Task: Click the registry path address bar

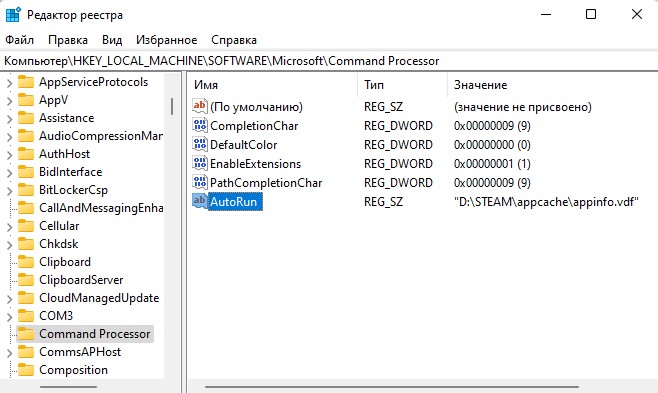Action: [x=329, y=61]
